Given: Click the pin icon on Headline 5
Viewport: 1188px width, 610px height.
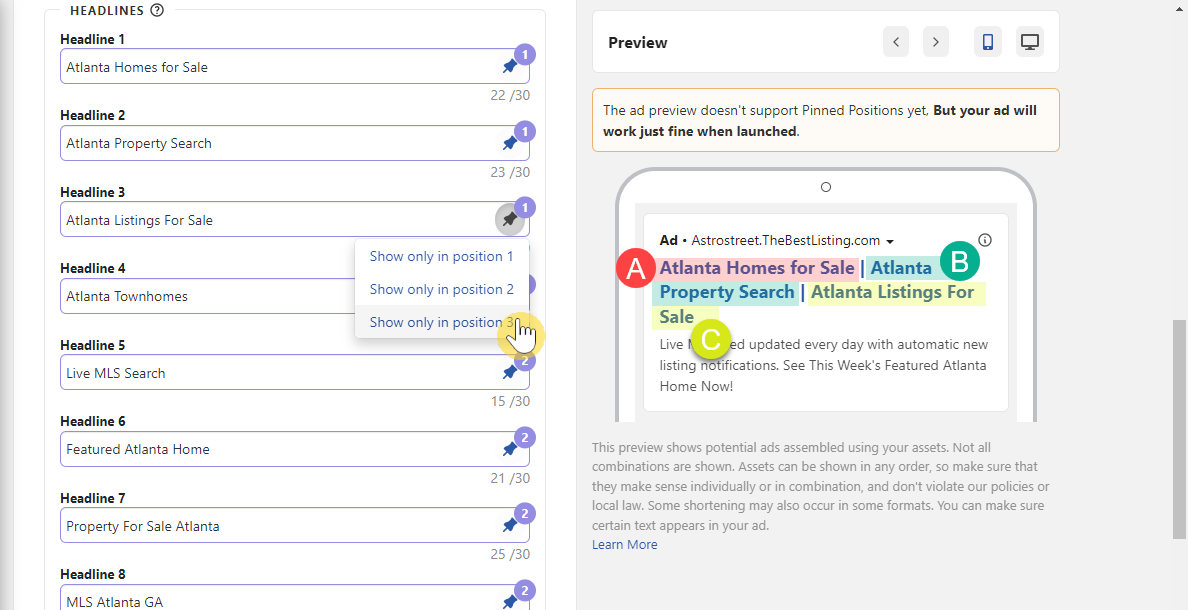Looking at the screenshot, I should (x=510, y=372).
